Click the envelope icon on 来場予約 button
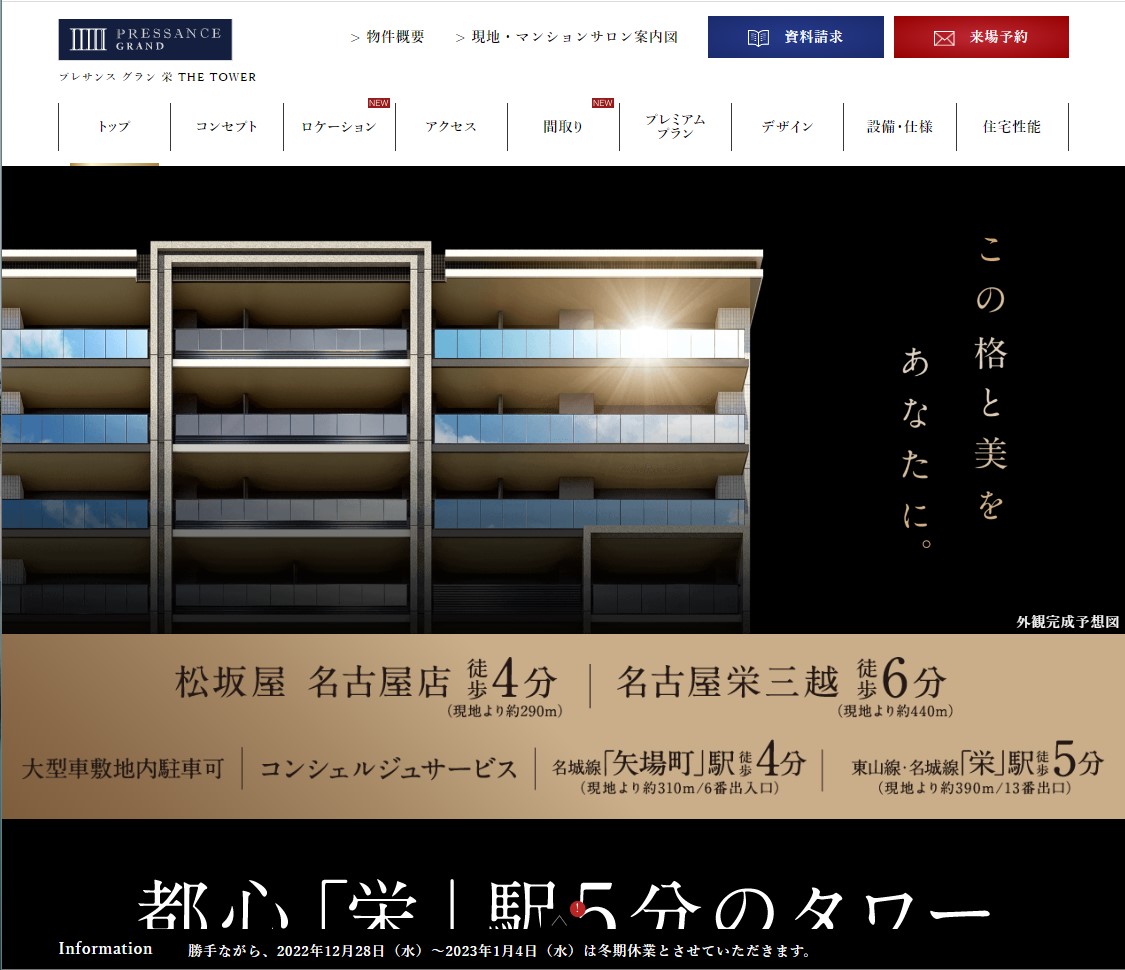This screenshot has width=1125, height=970. [943, 38]
